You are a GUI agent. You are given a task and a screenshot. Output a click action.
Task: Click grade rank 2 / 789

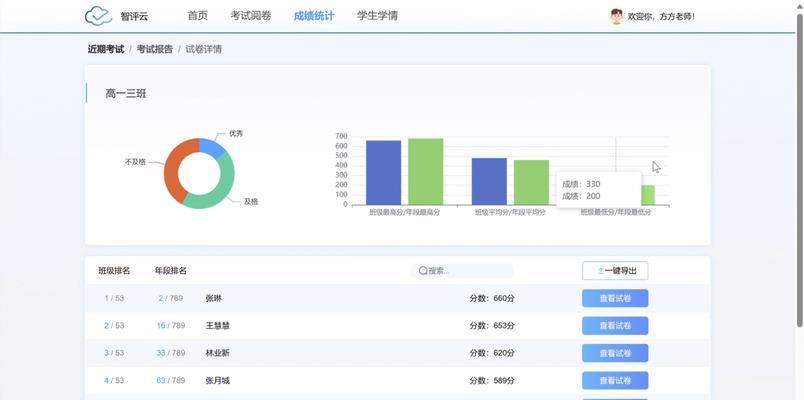pos(171,298)
